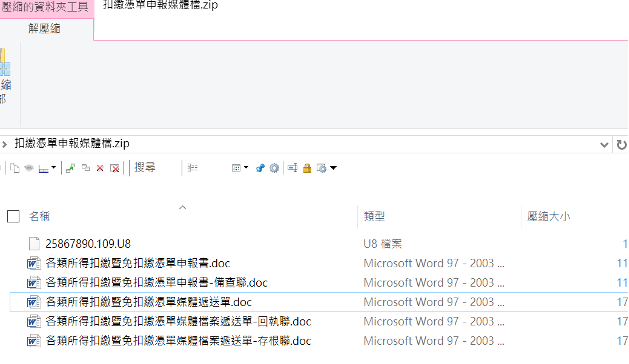Click the red X delete icon
This screenshot has height=364, width=629.
pos(100,169)
